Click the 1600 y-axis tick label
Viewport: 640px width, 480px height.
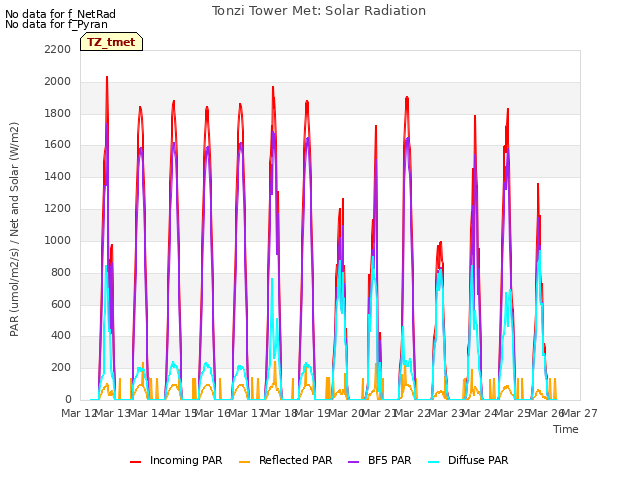(x=58, y=145)
